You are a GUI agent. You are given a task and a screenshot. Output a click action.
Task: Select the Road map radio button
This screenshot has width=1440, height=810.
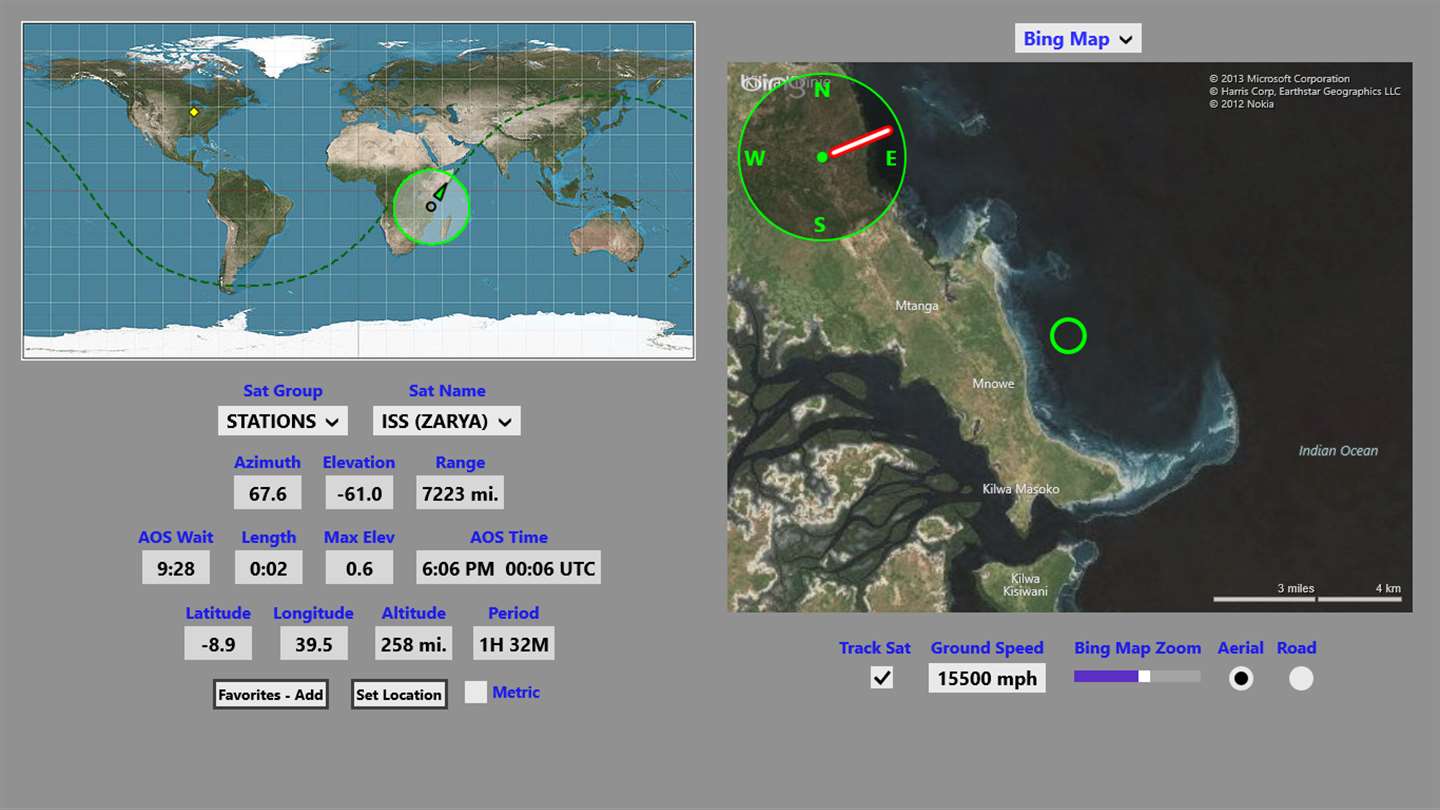pyautogui.click(x=1300, y=678)
